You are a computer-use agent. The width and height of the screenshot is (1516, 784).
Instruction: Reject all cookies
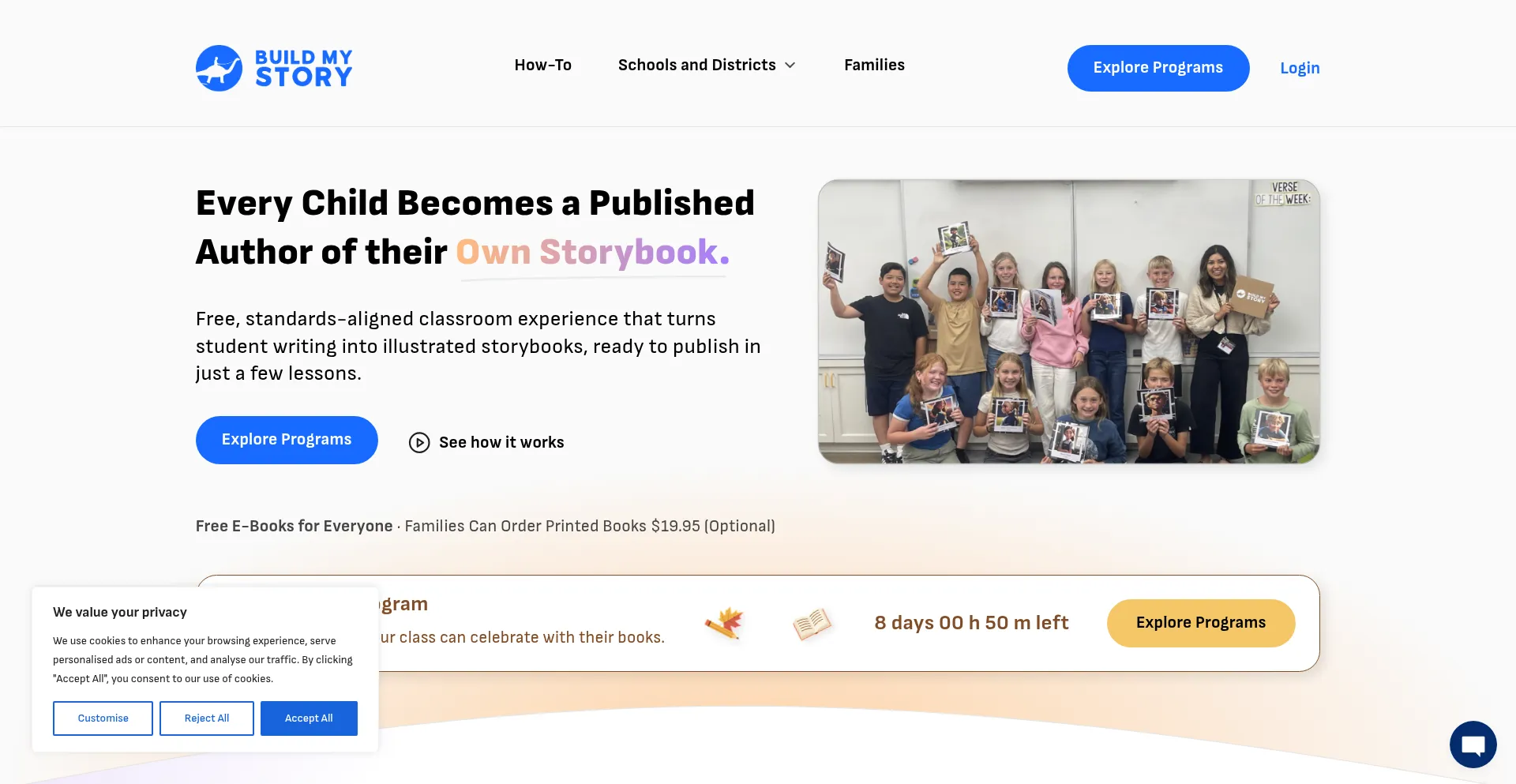tap(207, 718)
